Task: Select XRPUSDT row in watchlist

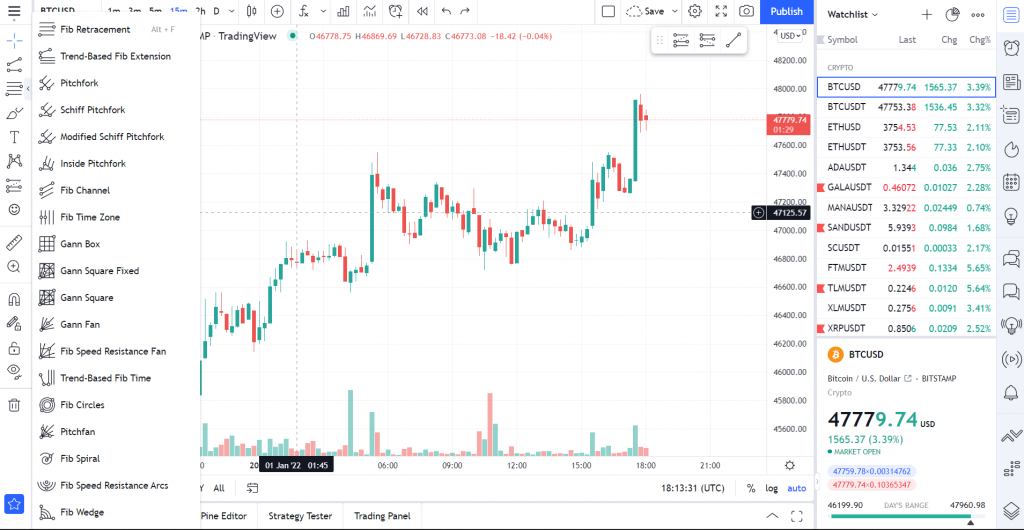Action: pyautogui.click(x=906, y=328)
